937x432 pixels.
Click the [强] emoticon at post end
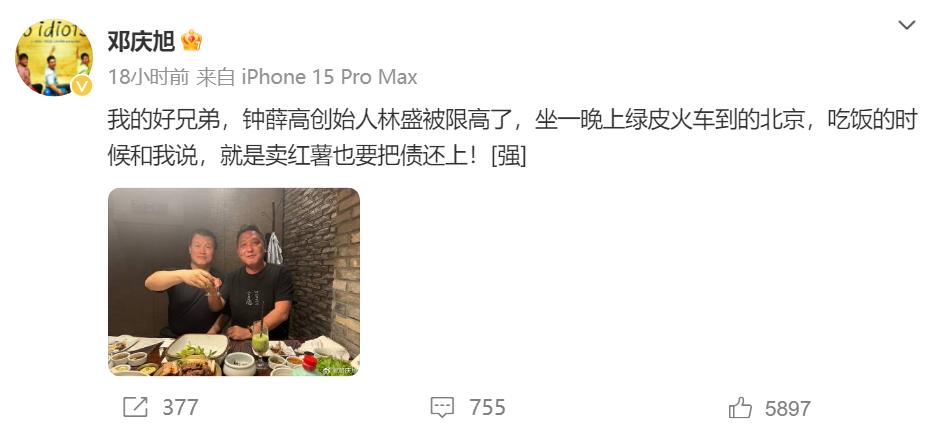(508, 157)
